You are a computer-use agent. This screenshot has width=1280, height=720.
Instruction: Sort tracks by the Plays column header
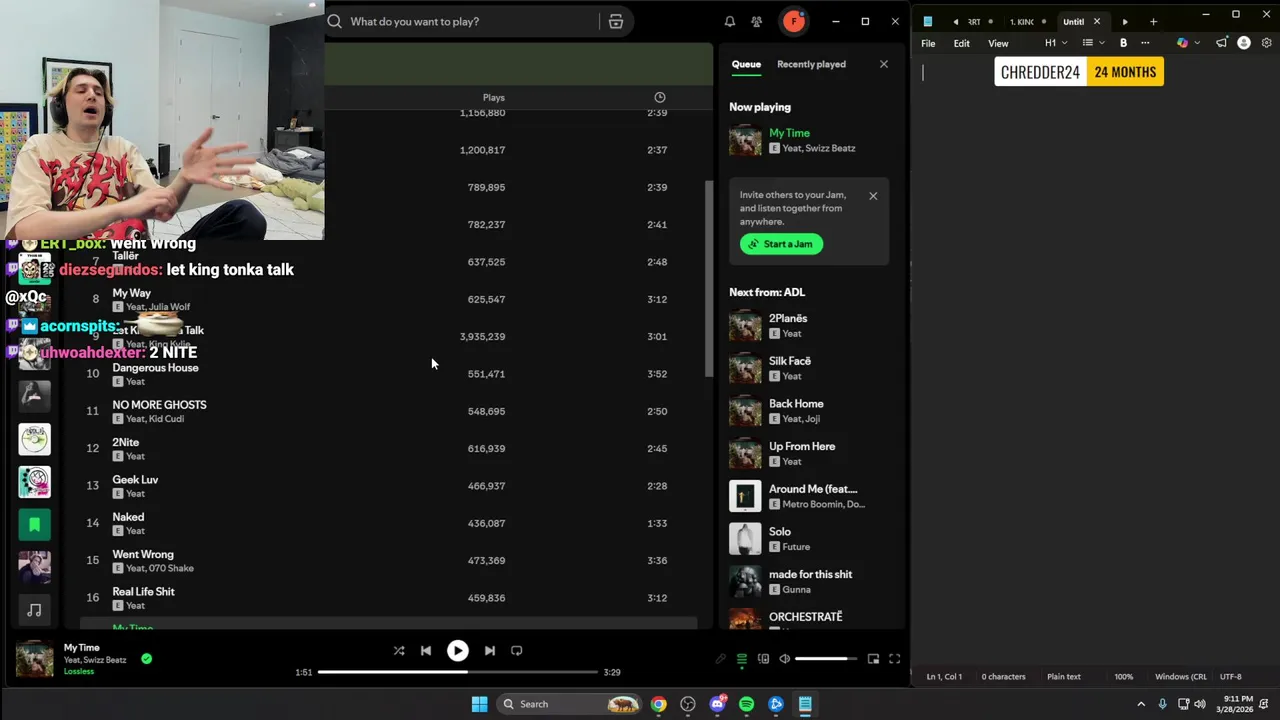[494, 98]
